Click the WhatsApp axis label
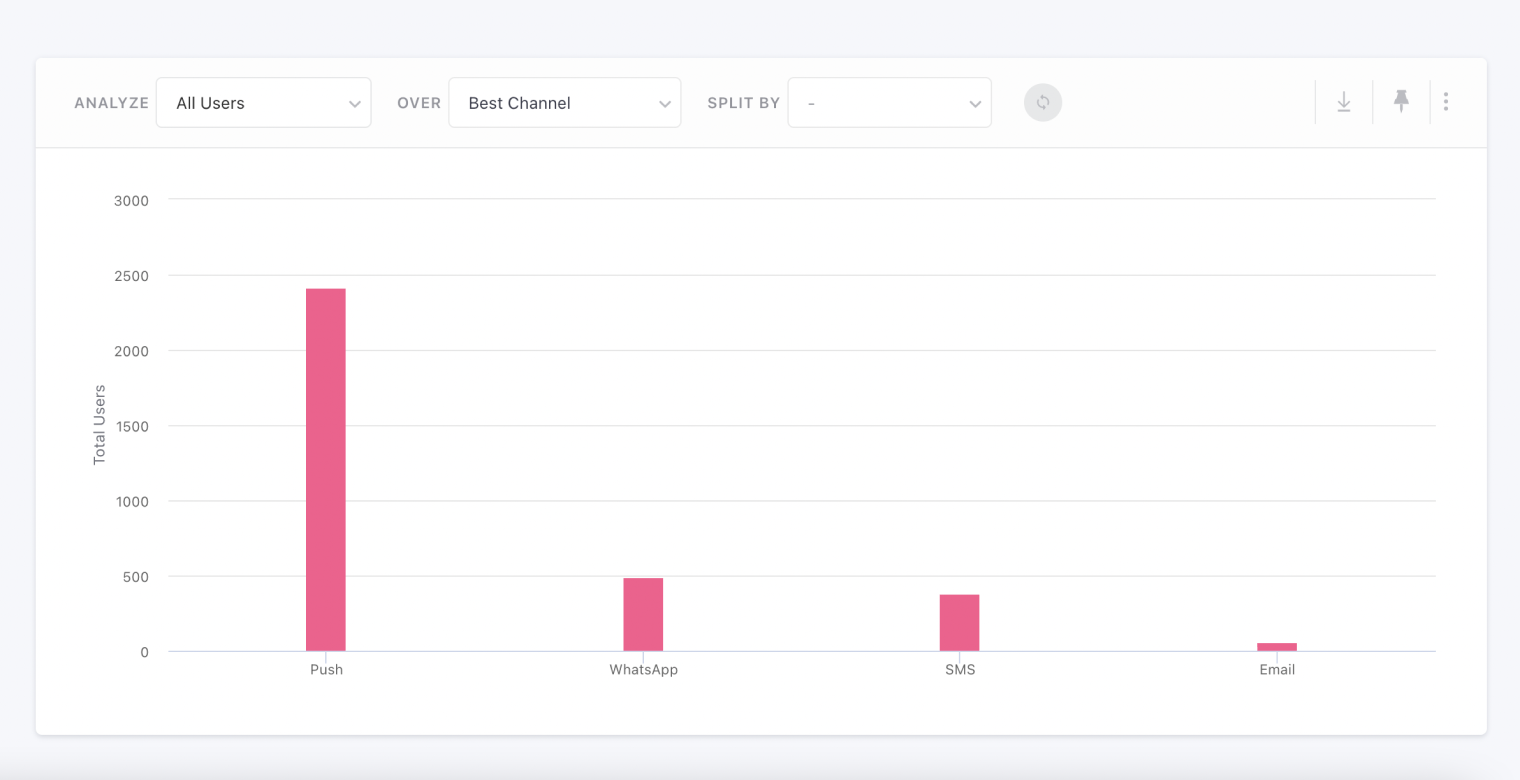The width and height of the screenshot is (1520, 780). [643, 670]
